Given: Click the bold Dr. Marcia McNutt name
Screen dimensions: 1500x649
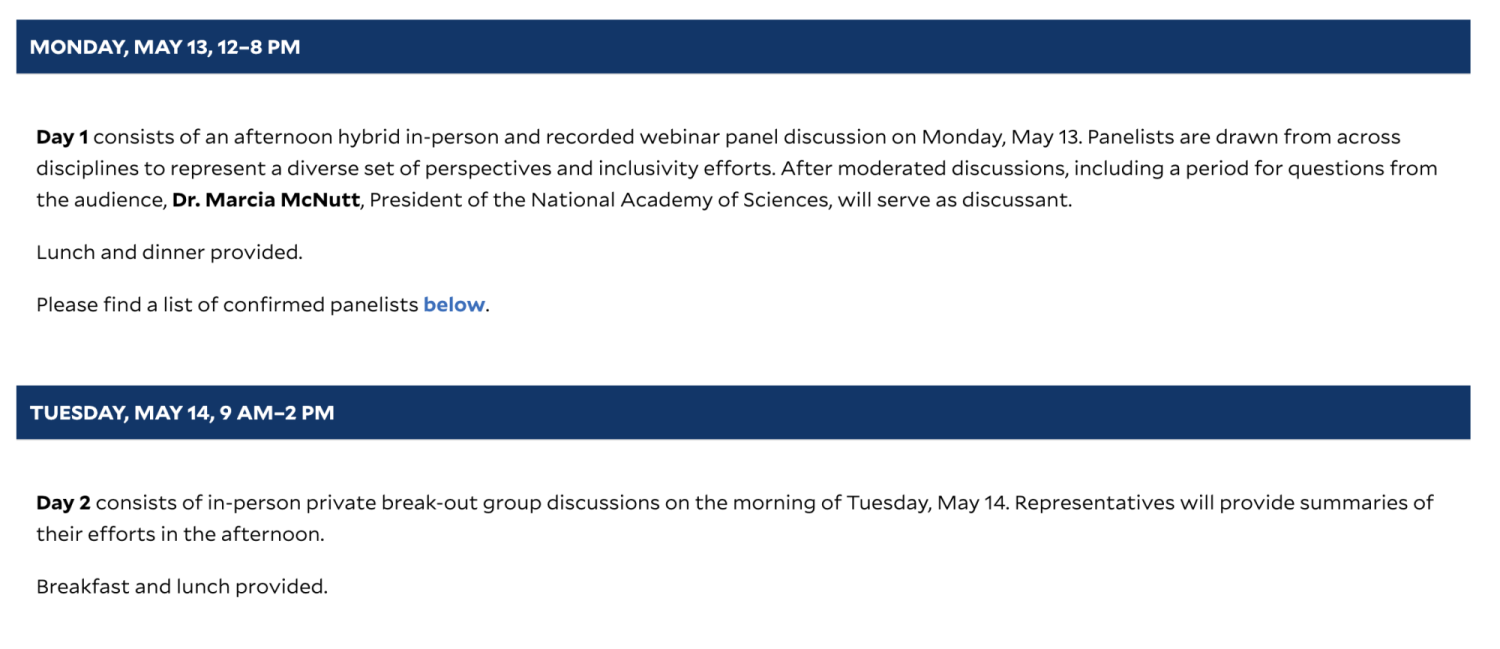Looking at the screenshot, I should pyautogui.click(x=265, y=200).
